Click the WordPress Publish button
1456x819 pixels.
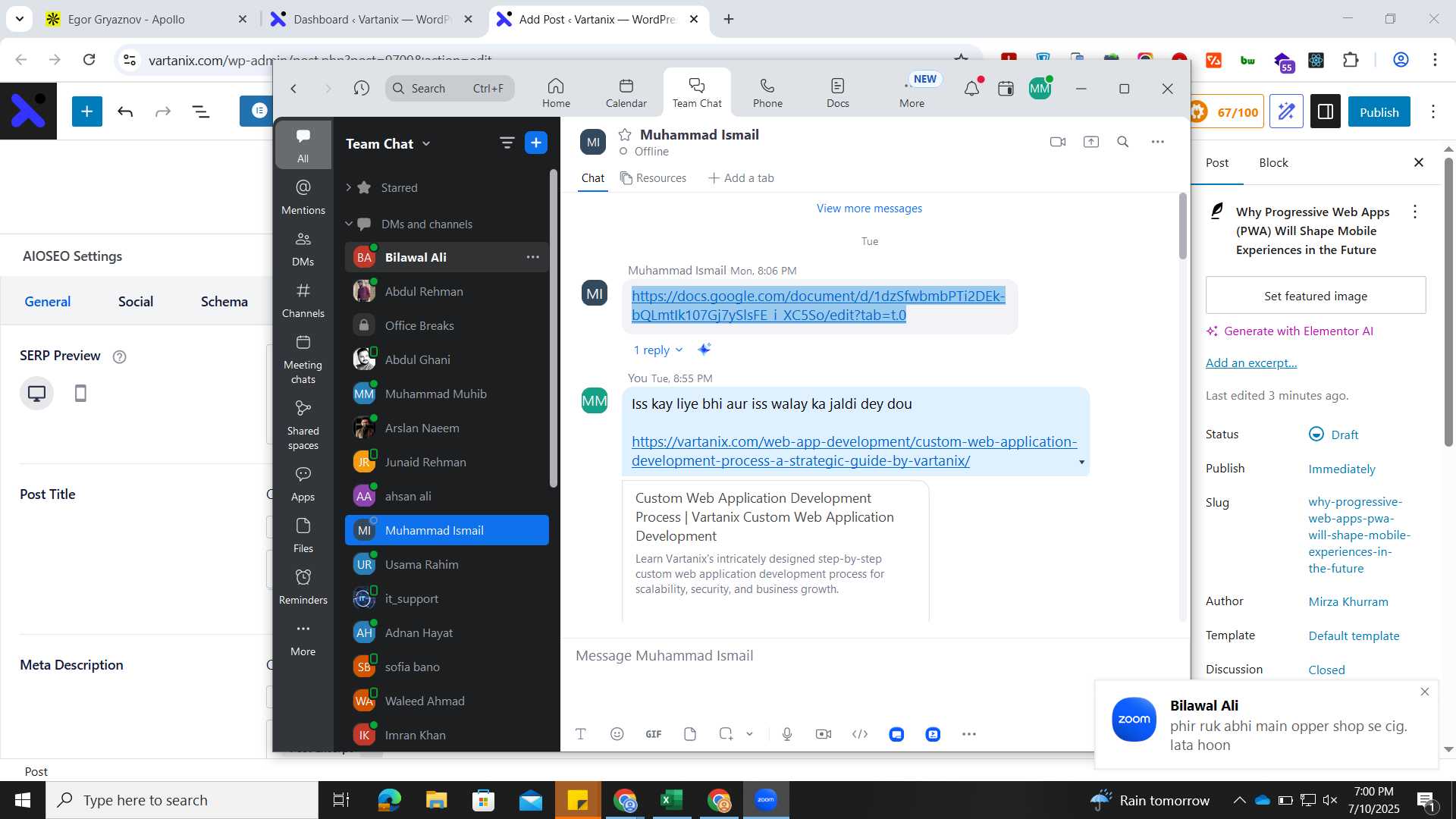click(1379, 112)
